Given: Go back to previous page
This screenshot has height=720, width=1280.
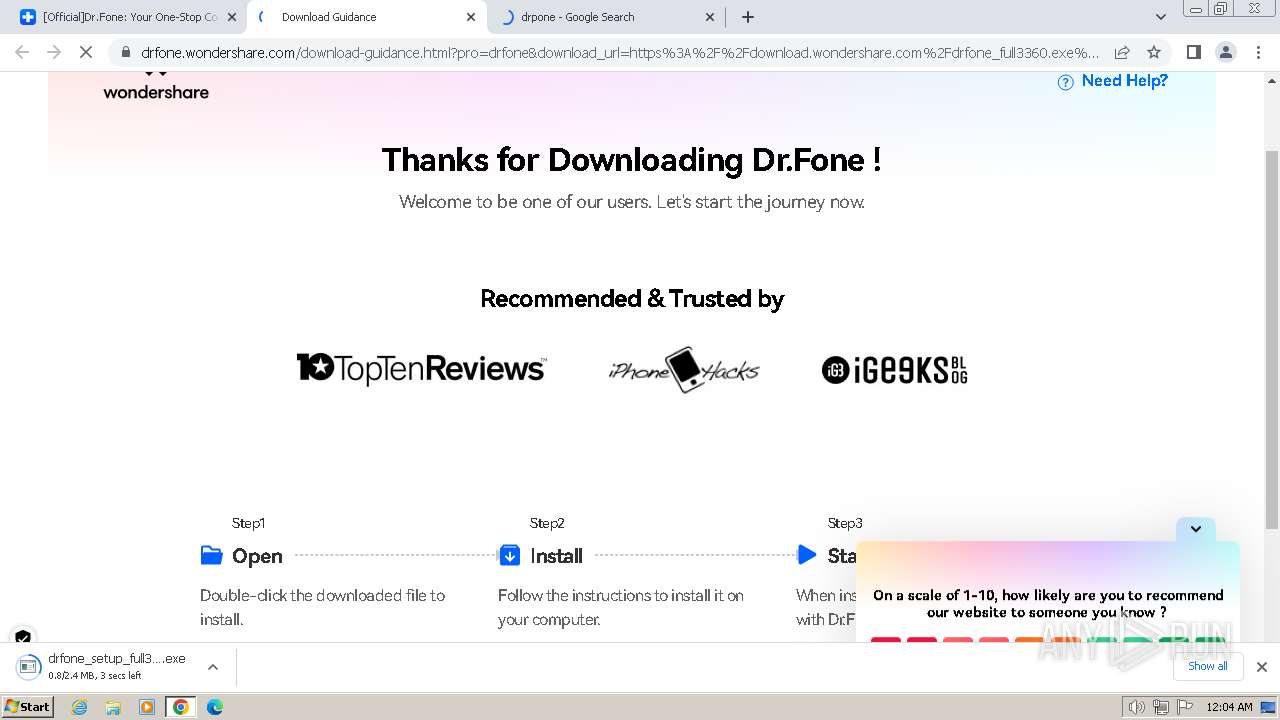Looking at the screenshot, I should tap(22, 52).
